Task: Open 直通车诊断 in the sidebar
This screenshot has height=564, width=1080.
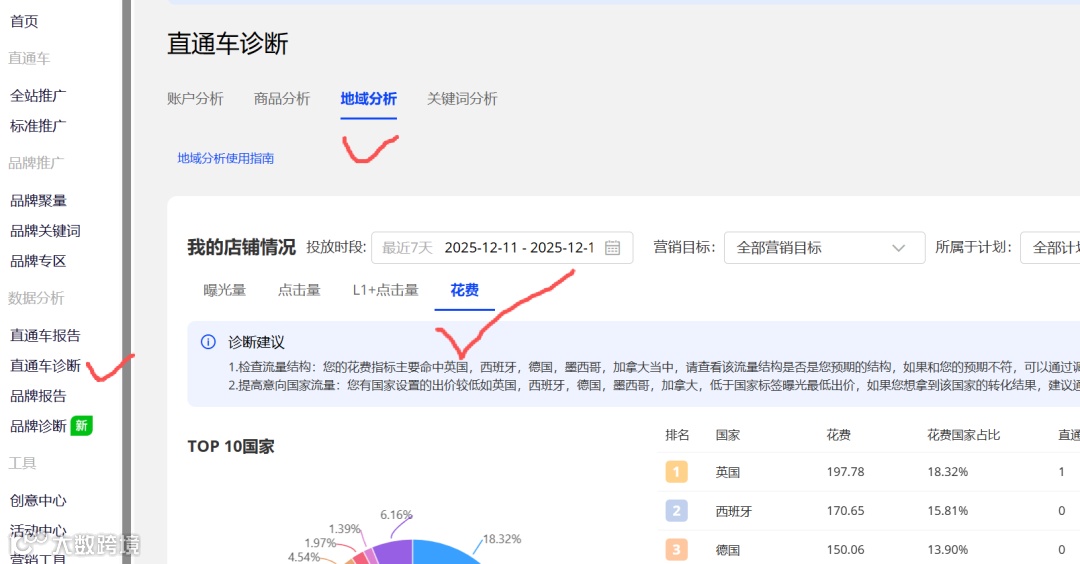Action: (x=45, y=366)
